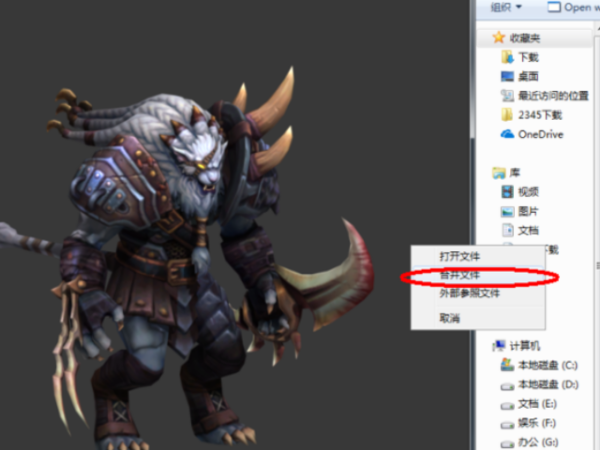Open 最近访问的位置
Screen dimensions: 600x450
pyautogui.click(x=553, y=96)
